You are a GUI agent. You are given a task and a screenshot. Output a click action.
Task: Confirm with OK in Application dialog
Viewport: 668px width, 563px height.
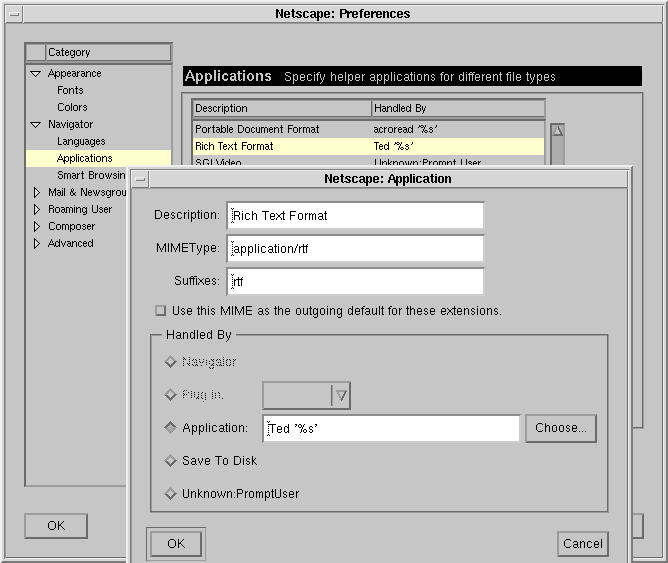tap(176, 544)
